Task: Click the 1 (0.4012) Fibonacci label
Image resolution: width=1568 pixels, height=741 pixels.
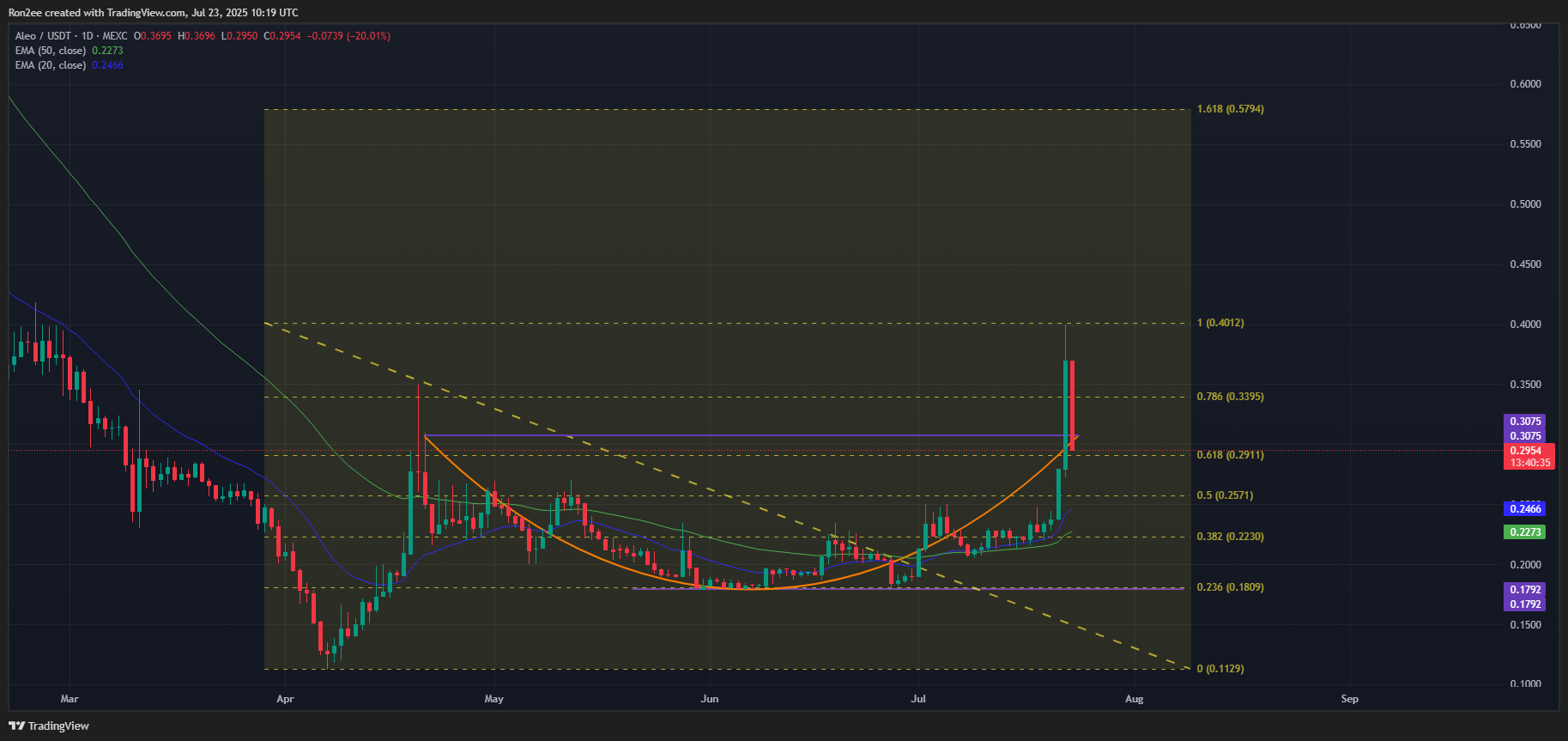Action: (1220, 323)
